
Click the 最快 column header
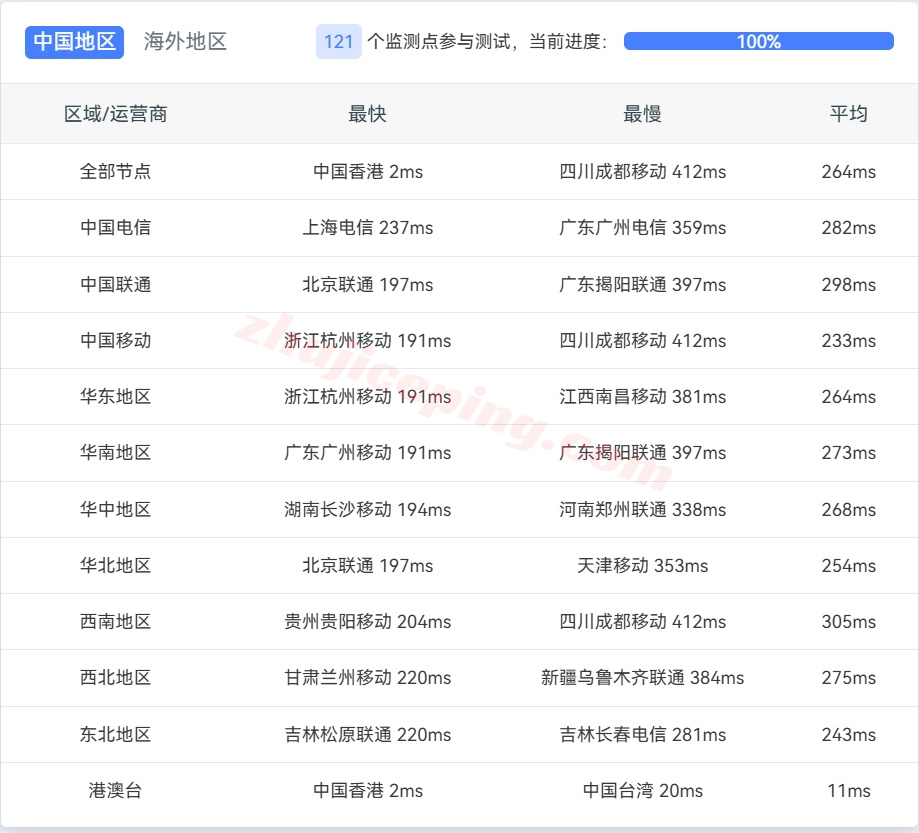367,114
